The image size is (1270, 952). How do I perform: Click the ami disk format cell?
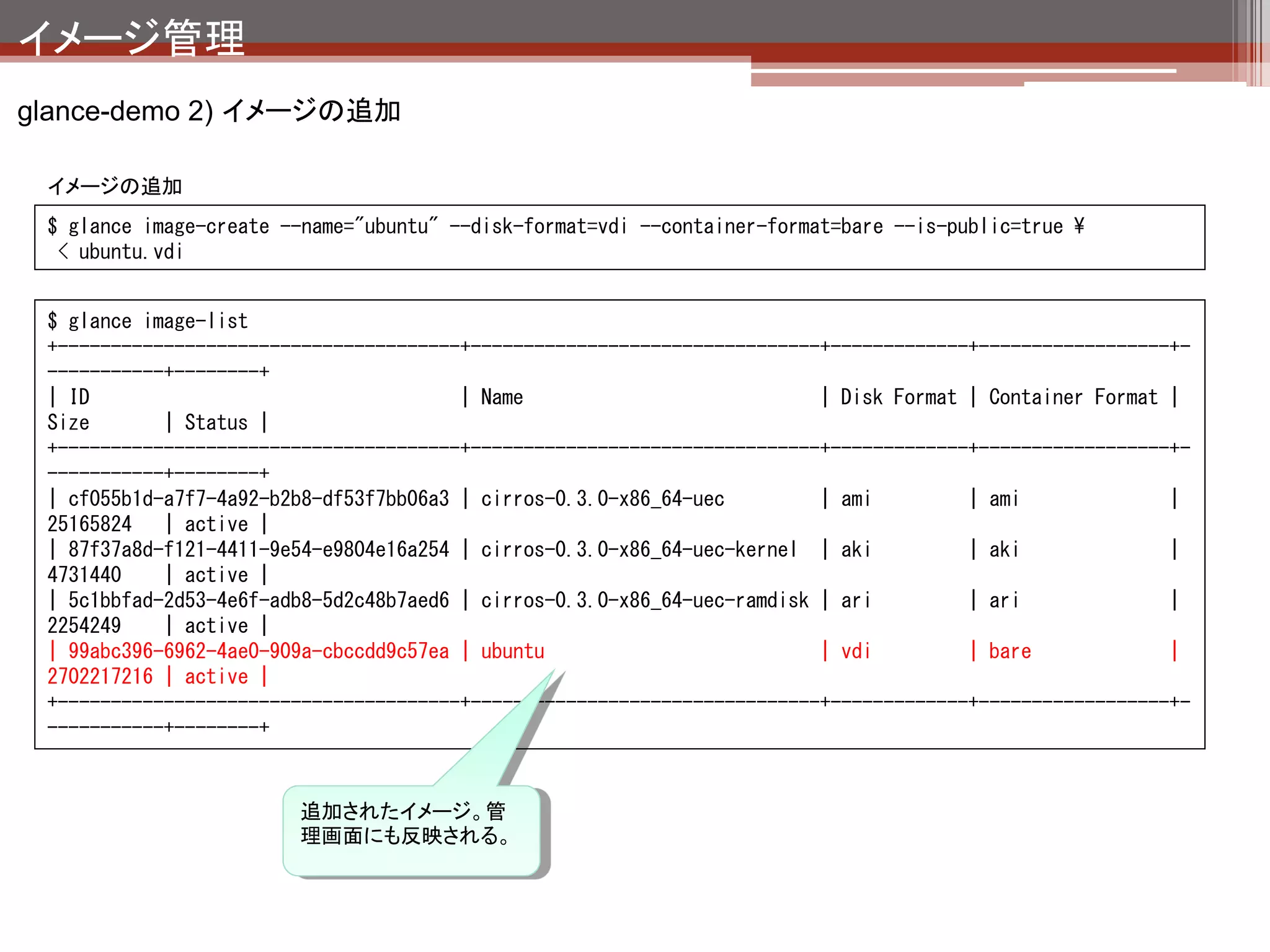click(856, 498)
